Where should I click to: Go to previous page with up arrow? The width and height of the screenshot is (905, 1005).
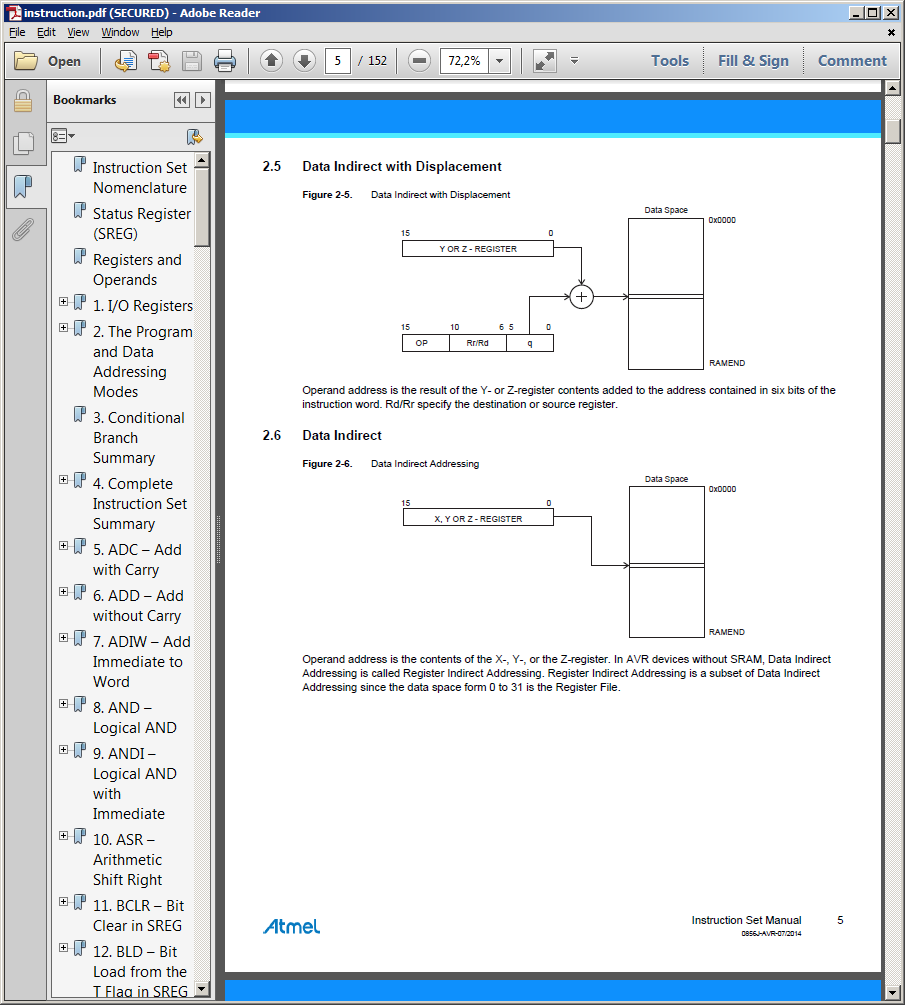coord(271,61)
